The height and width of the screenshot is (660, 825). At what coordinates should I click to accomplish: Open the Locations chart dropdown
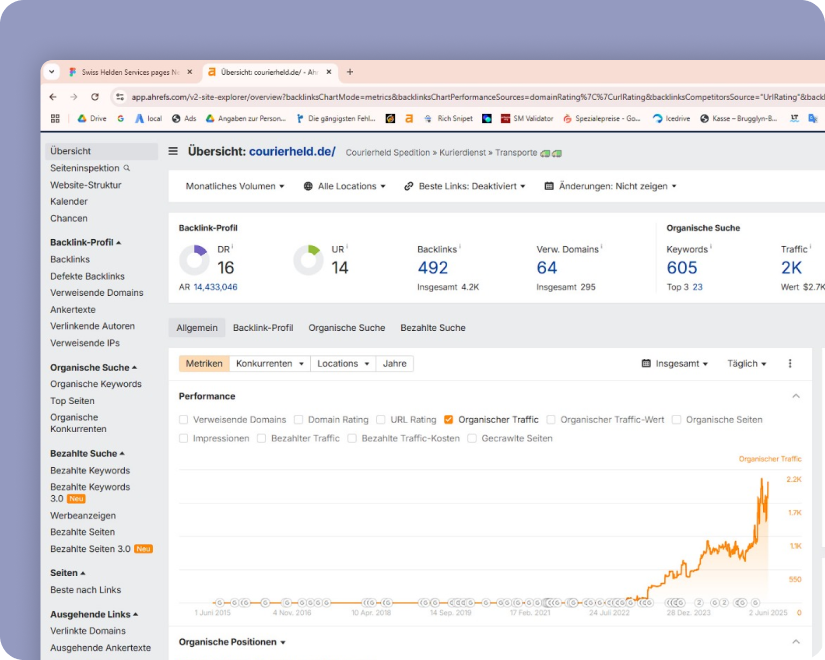tap(343, 364)
